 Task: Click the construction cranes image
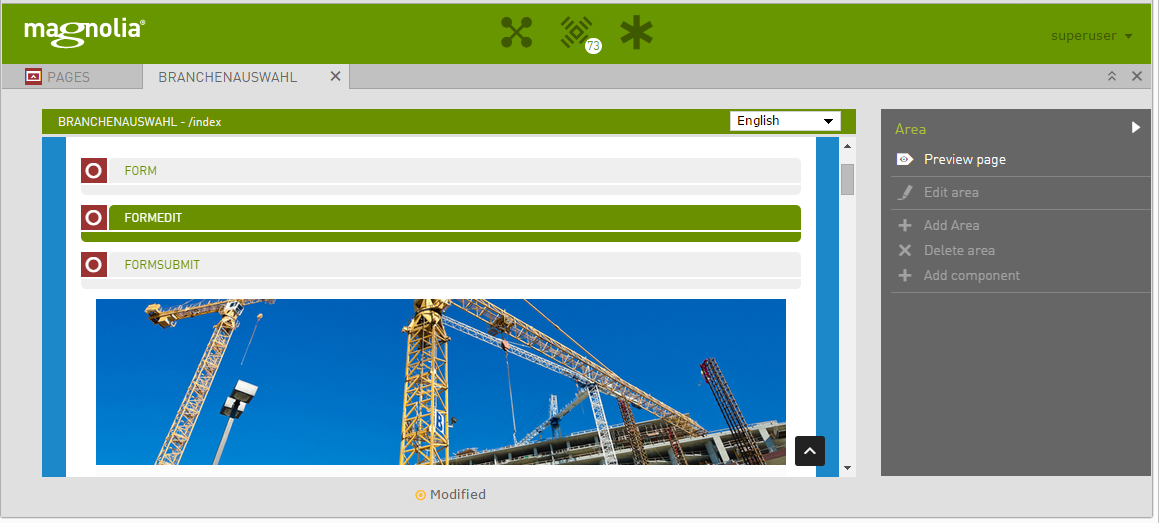click(x=441, y=382)
